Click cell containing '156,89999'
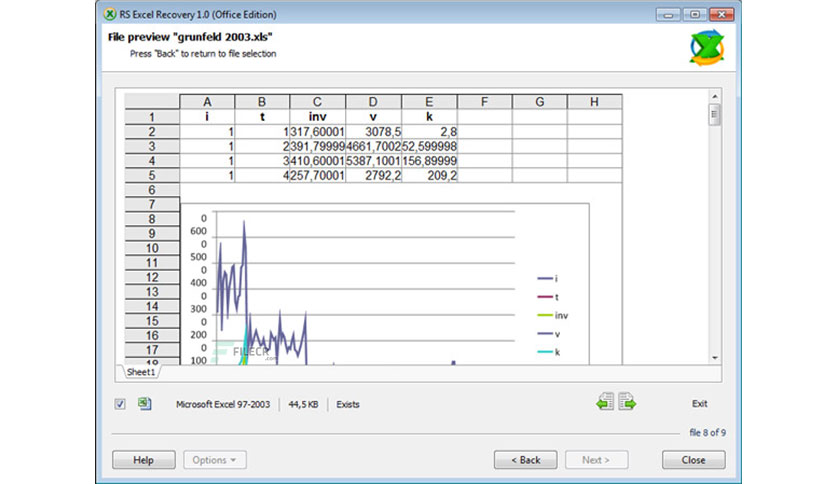The height and width of the screenshot is (484, 836). (429, 160)
